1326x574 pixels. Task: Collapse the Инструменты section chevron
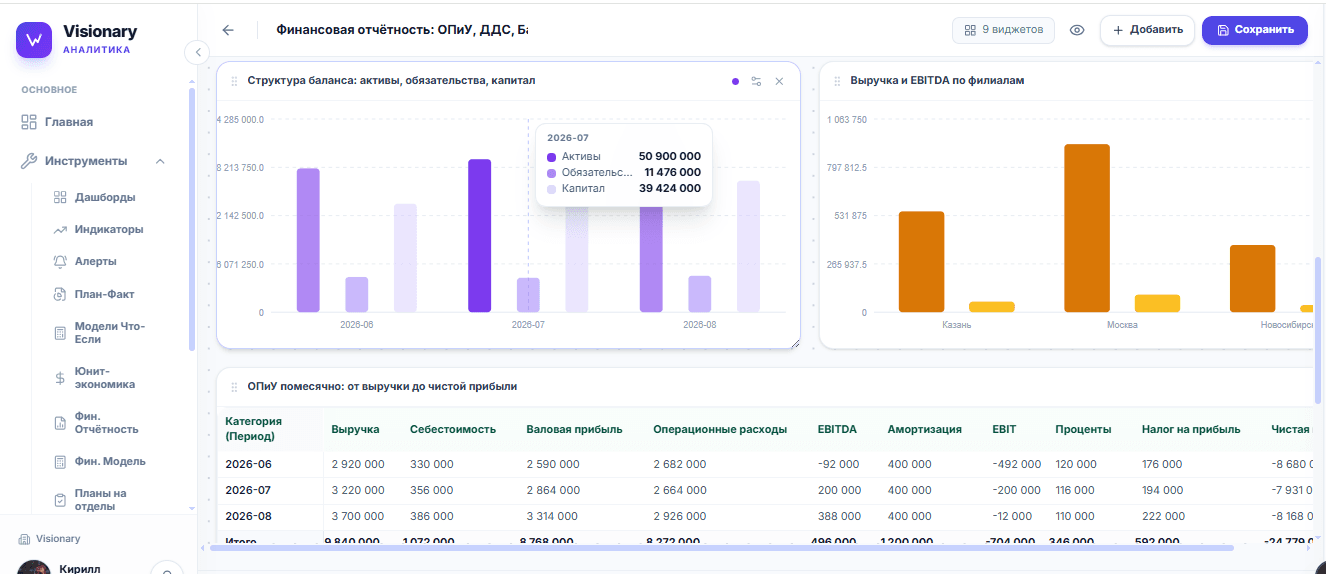tap(160, 161)
